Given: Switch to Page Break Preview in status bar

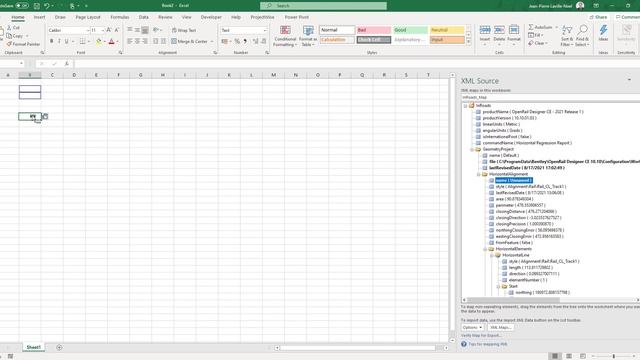Looking at the screenshot, I should point(582,356).
